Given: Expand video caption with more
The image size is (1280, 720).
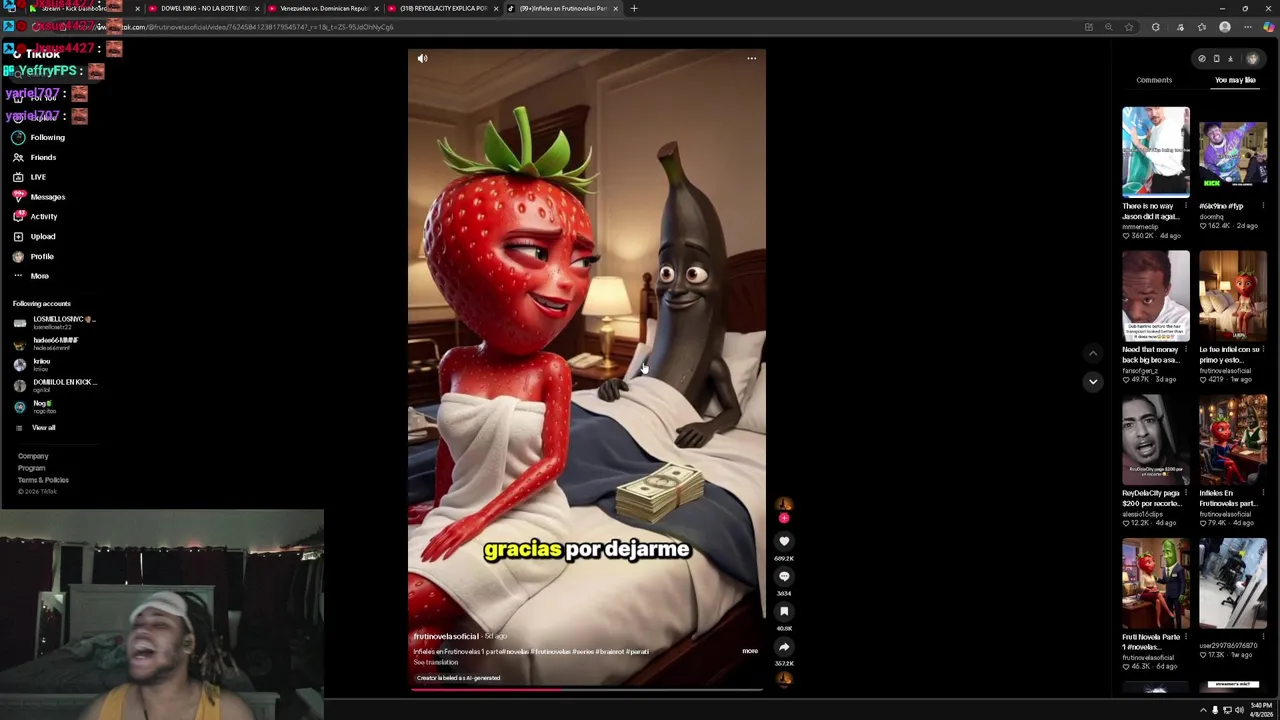Looking at the screenshot, I should click(x=750, y=651).
